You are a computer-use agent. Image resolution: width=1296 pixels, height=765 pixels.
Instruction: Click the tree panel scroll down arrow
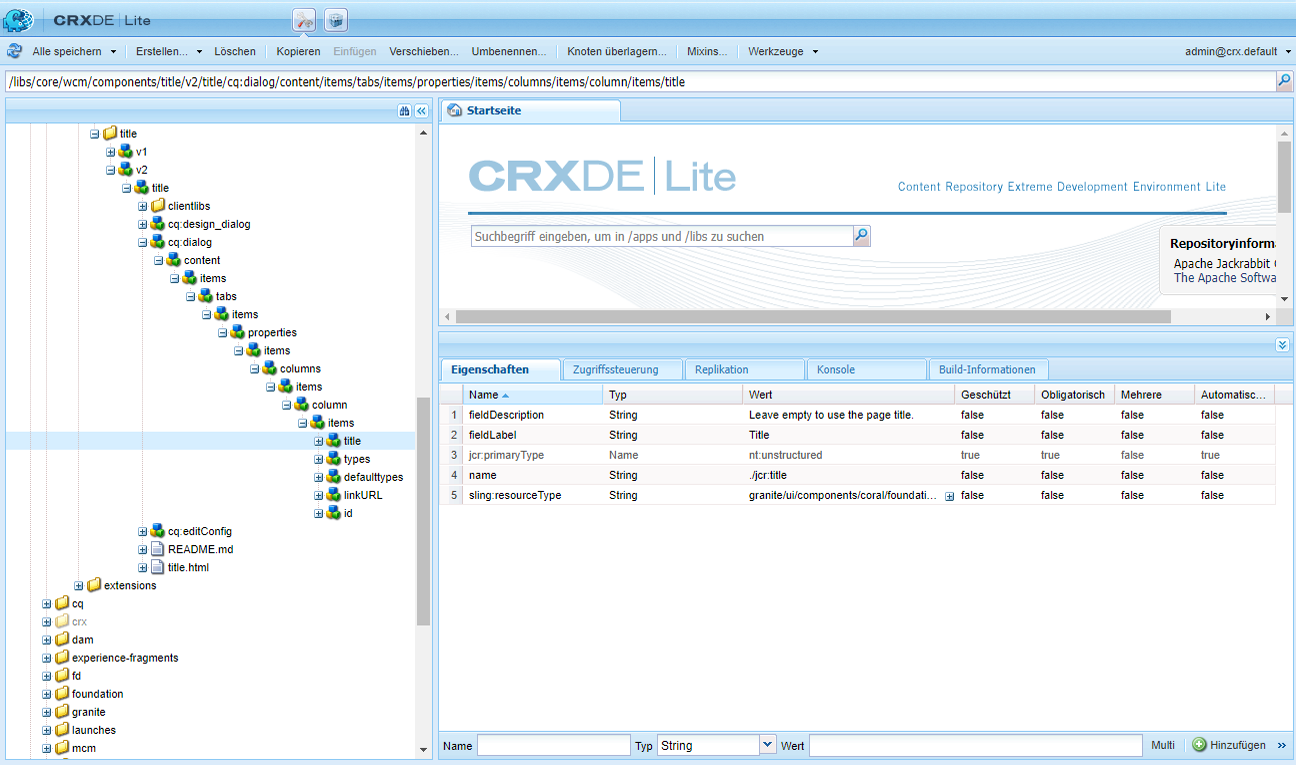pos(423,750)
